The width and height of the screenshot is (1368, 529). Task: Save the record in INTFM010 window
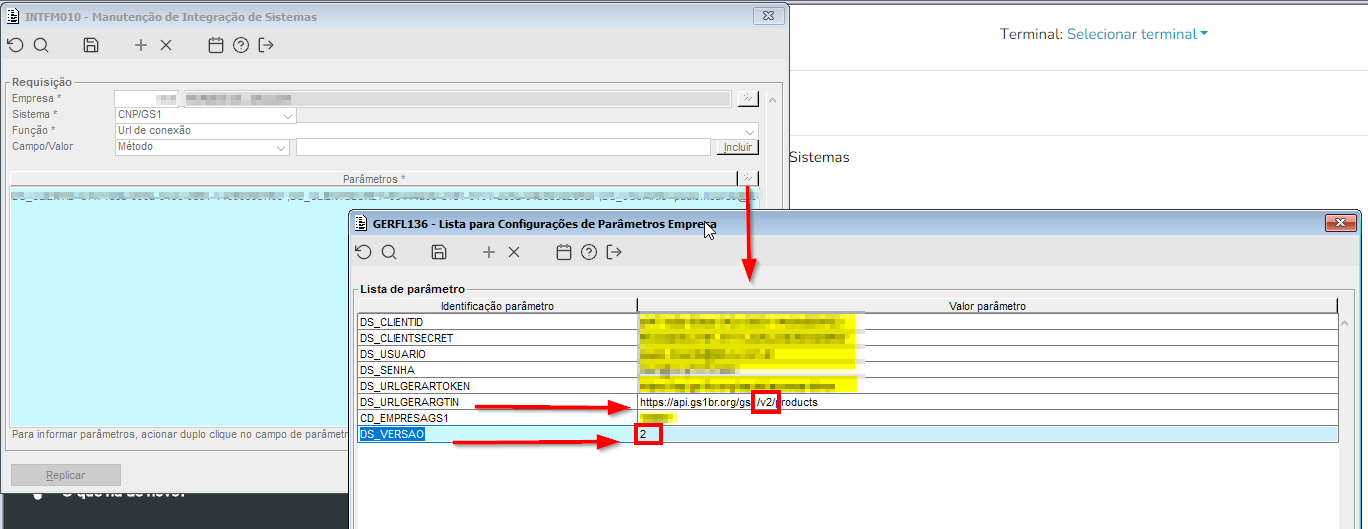point(91,45)
